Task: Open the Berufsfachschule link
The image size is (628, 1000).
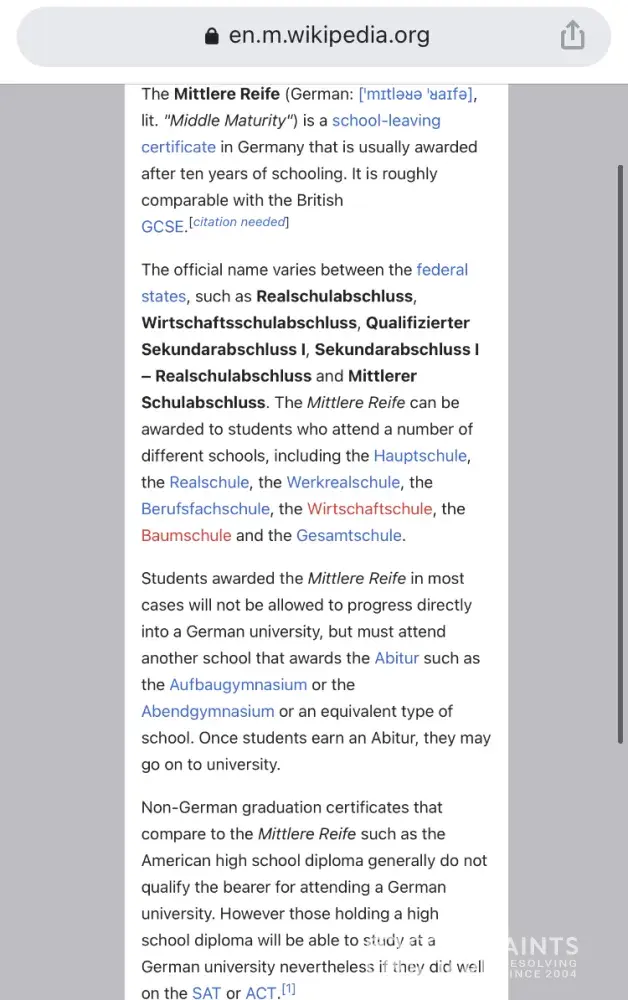Action: (x=205, y=509)
